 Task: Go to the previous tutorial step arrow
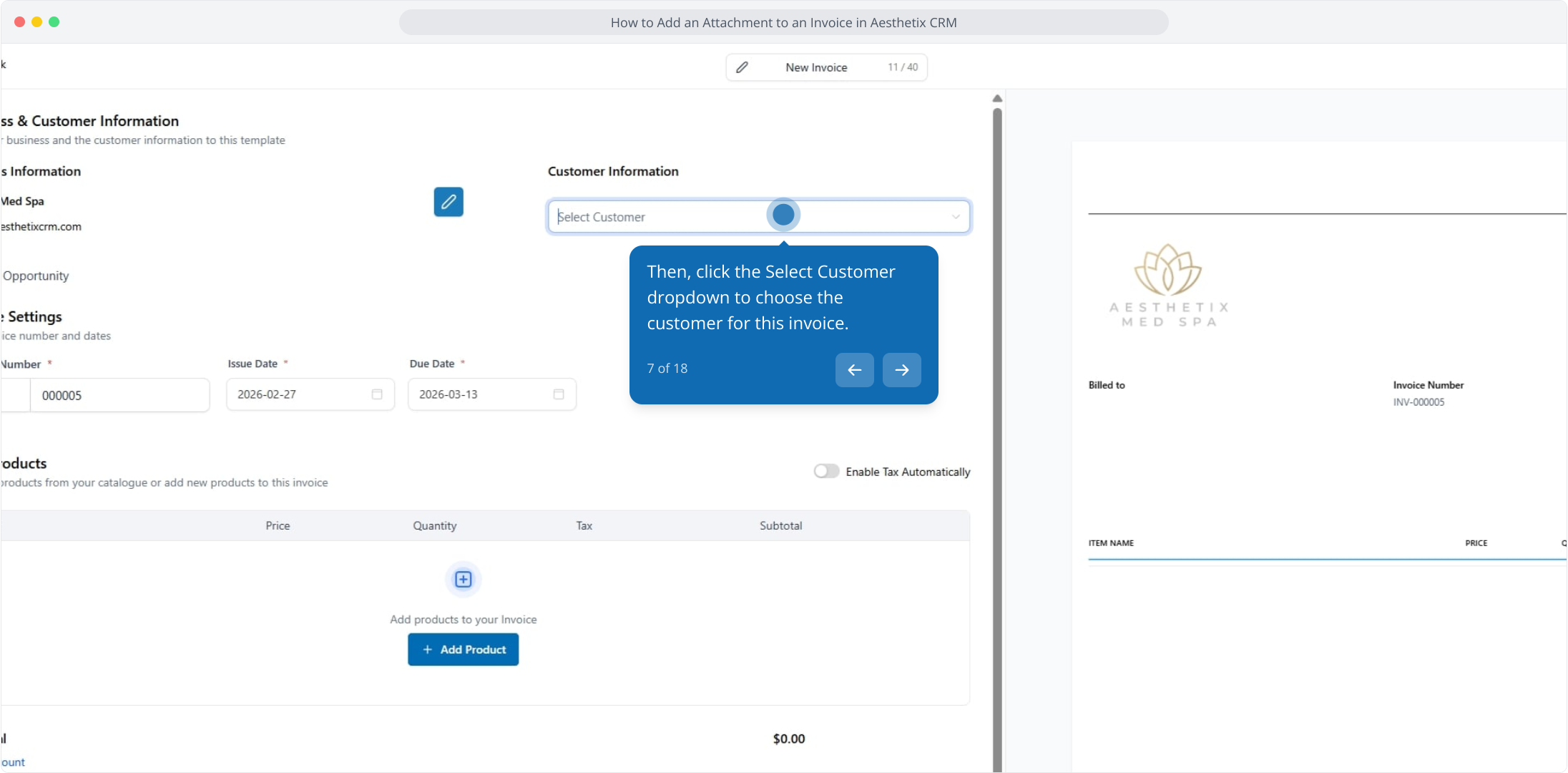click(854, 370)
